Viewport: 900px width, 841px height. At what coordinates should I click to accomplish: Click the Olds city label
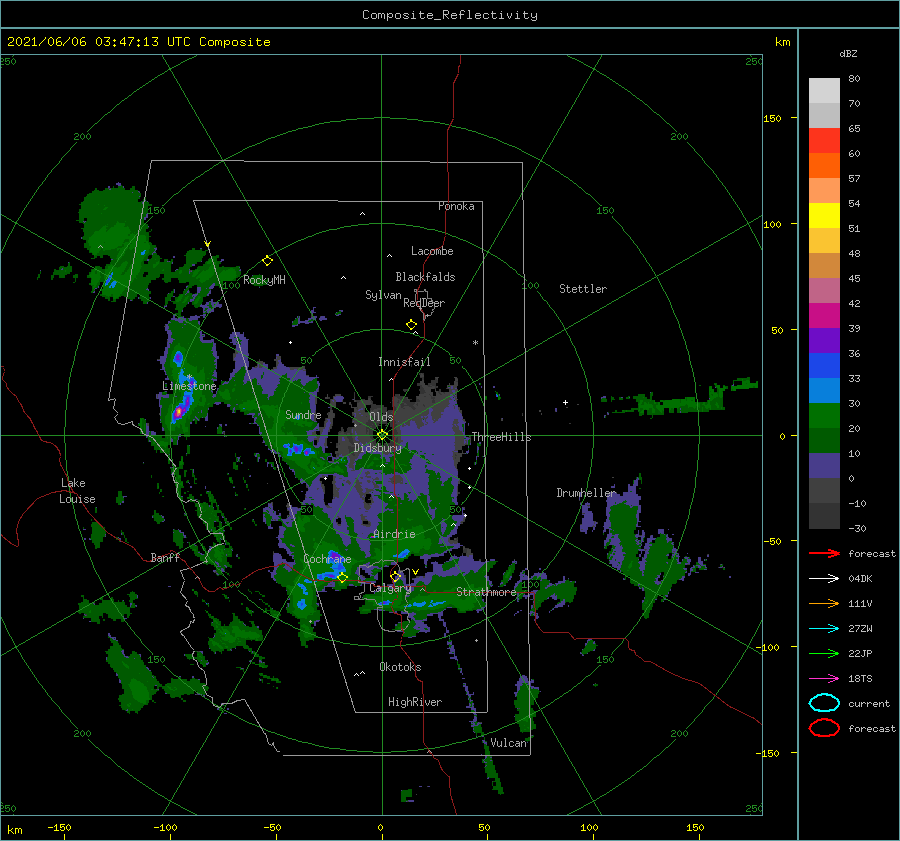click(x=381, y=417)
